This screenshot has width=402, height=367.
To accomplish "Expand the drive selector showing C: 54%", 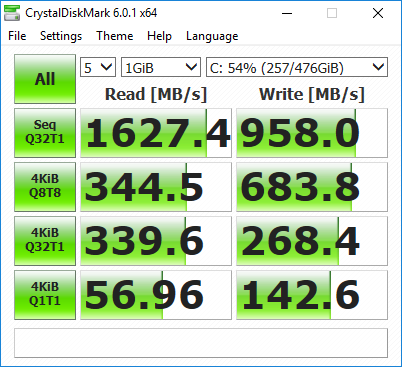I will point(297,67).
